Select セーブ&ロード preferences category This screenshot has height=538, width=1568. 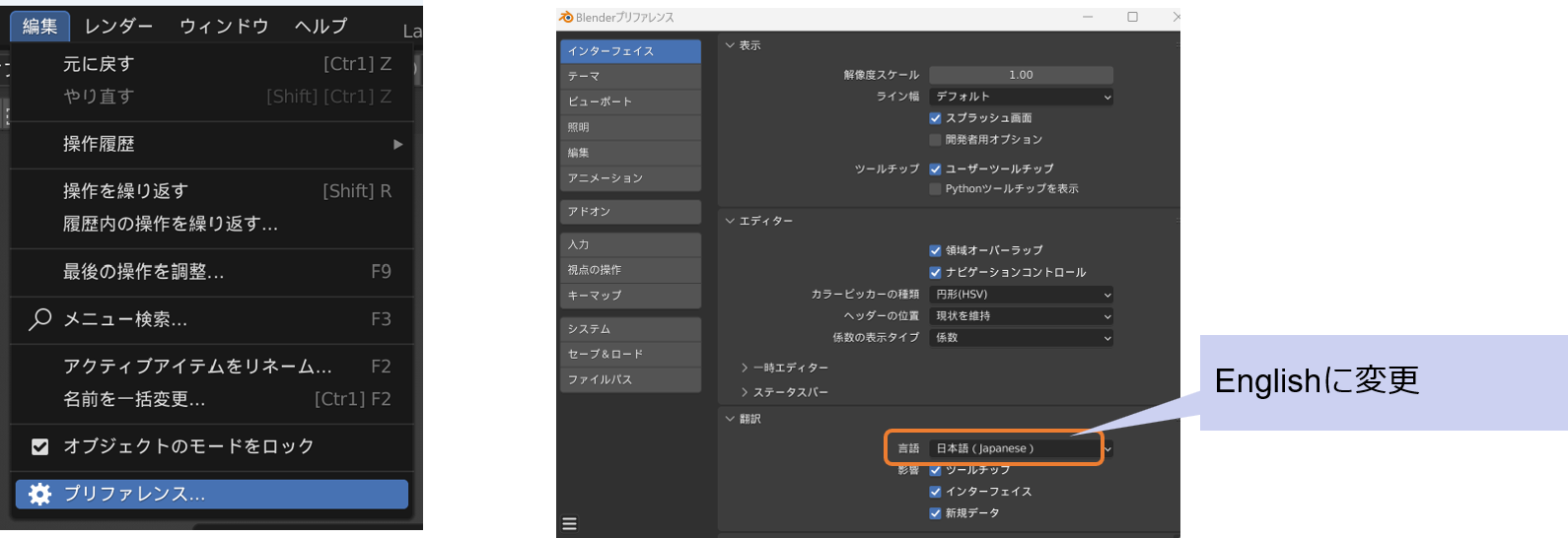(x=631, y=354)
